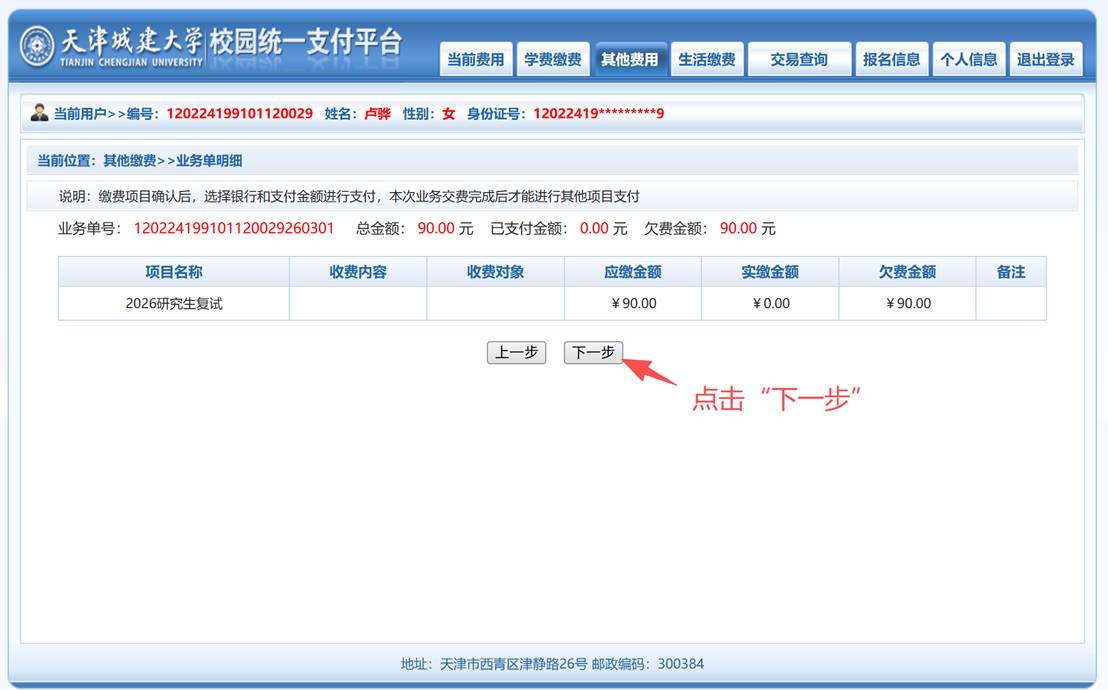
Task: Click the red business order number
Action: coord(234,228)
